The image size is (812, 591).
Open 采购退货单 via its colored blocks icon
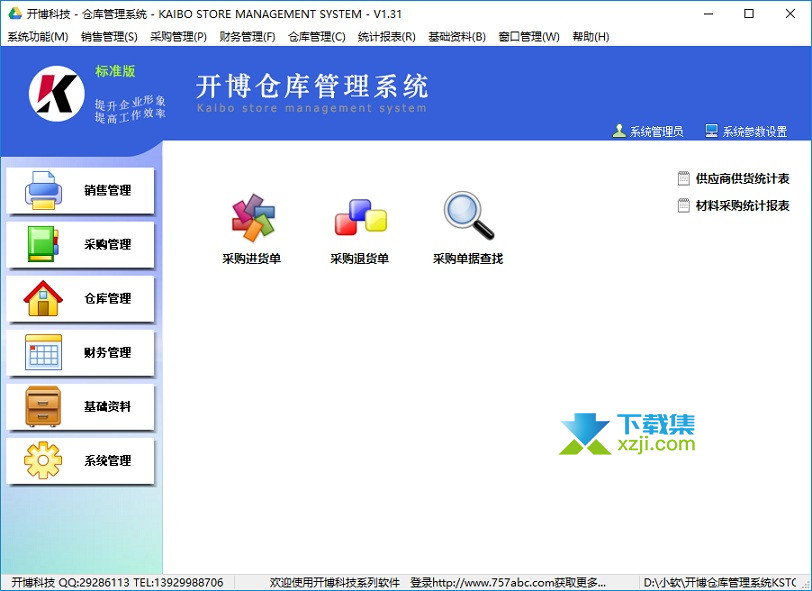click(x=361, y=217)
